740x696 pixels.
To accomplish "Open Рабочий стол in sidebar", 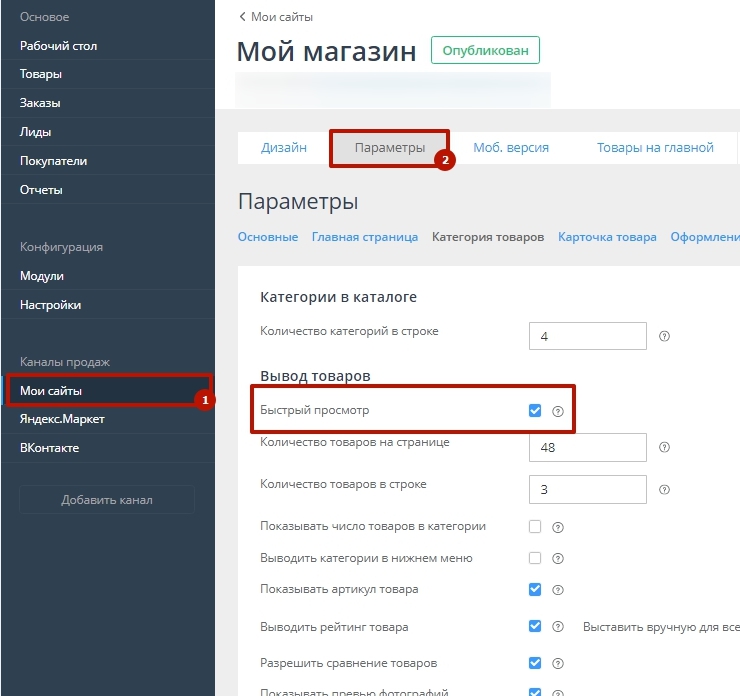I will [108, 46].
